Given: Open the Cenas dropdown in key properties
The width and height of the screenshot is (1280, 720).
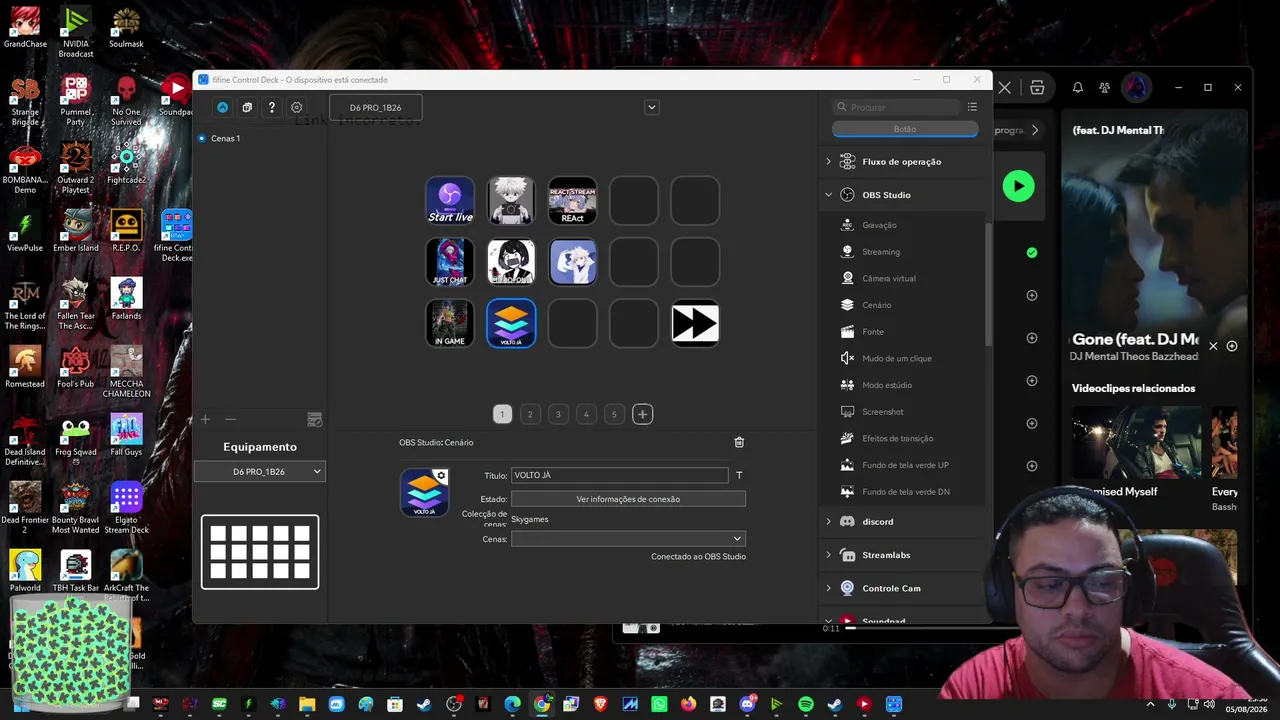Looking at the screenshot, I should pos(628,539).
